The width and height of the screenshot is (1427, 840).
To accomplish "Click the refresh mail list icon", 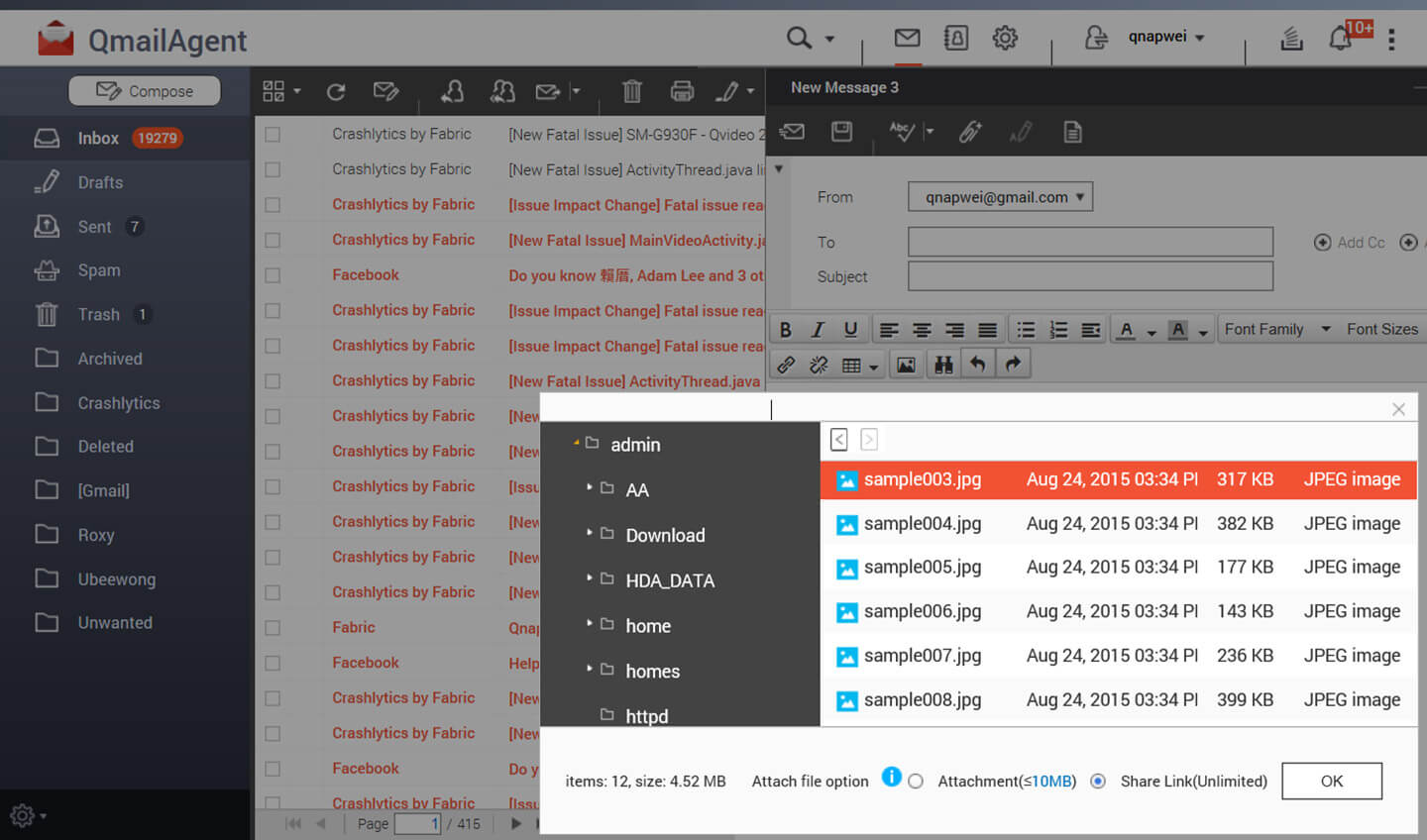I will [x=336, y=92].
